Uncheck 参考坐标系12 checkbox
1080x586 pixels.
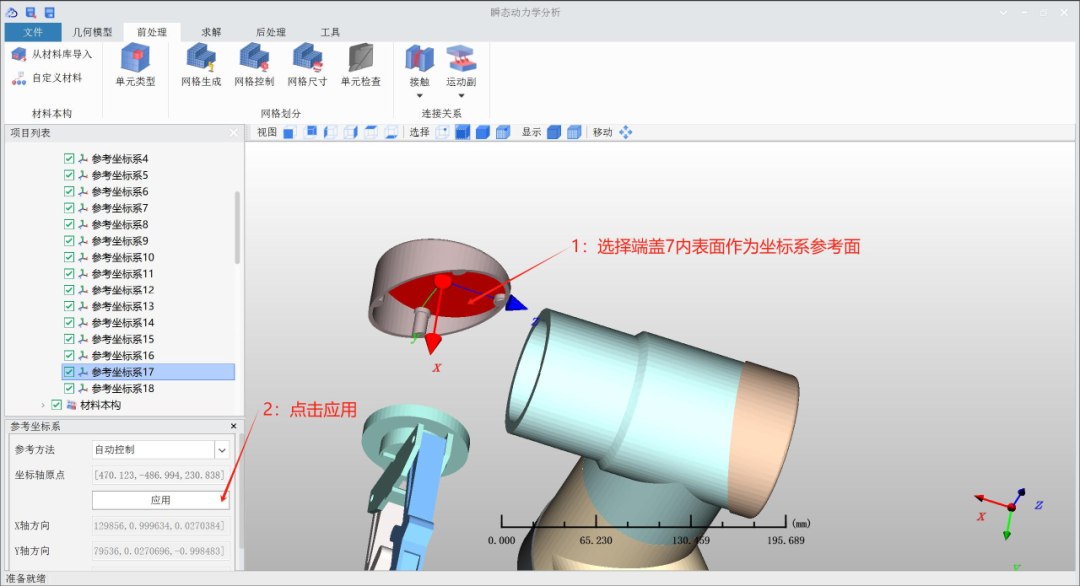69,290
